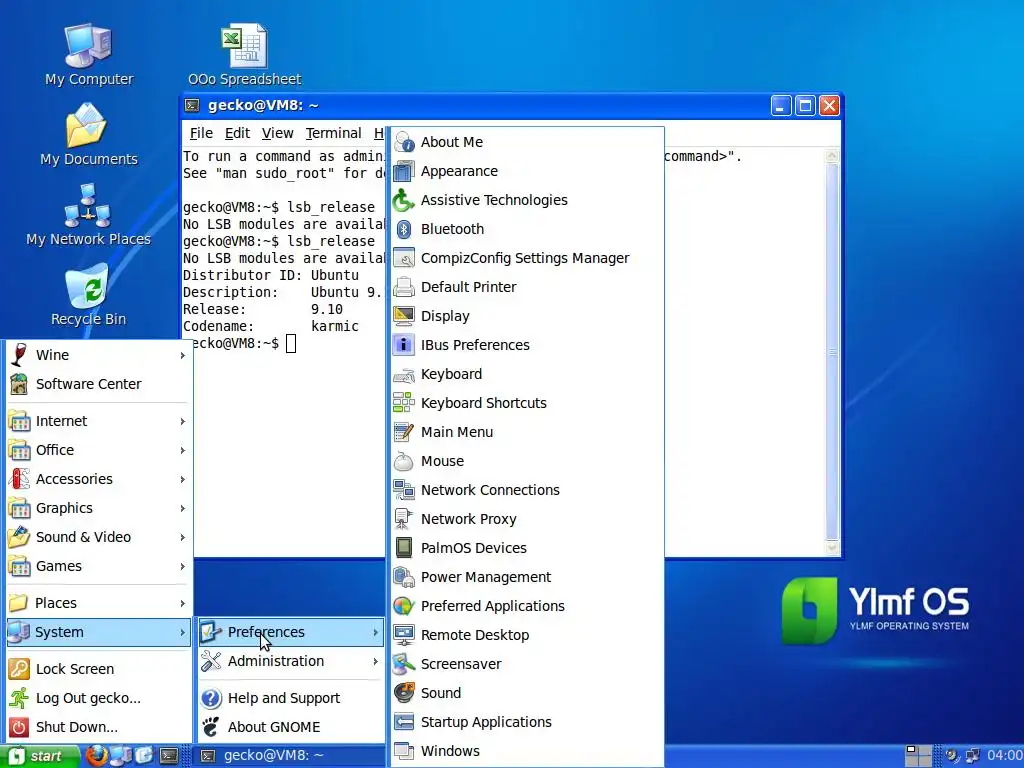Click the Default Printer icon
The image size is (1024, 768).
tap(404, 287)
